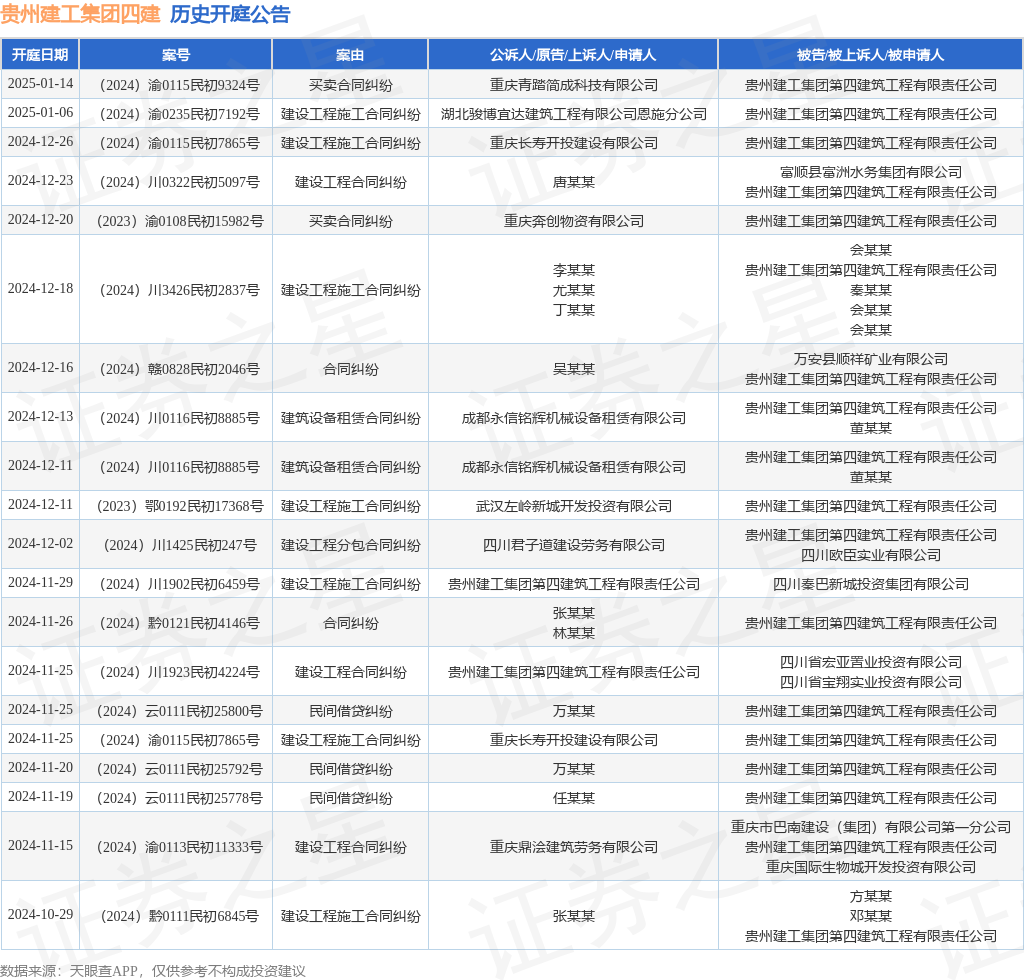Screen dimensions: 1024x980
Task: Select the date cell 2024-11-19
Action: click(x=40, y=797)
